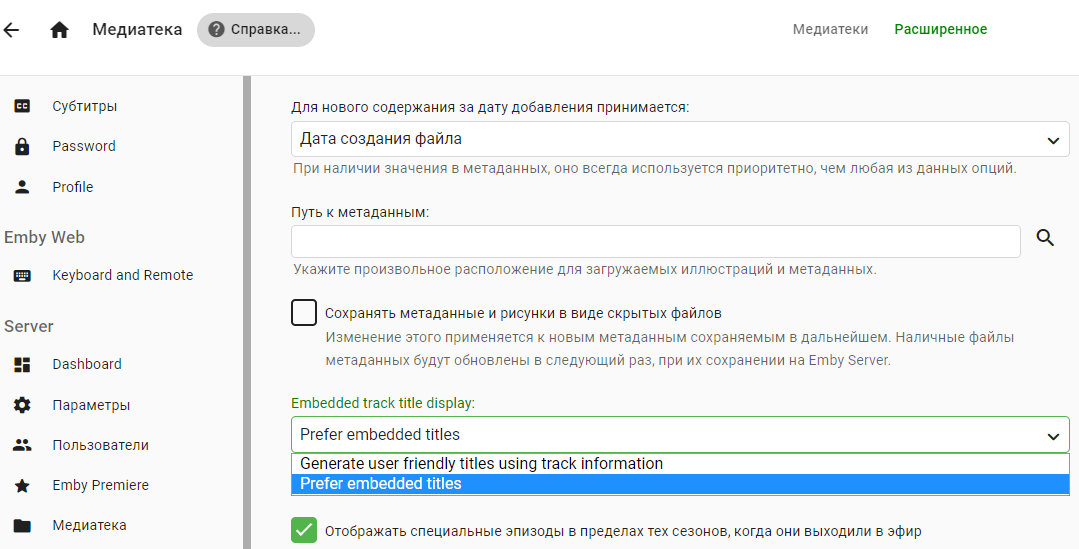The width and height of the screenshot is (1079, 549).
Task: Open Subtitles (Субтитры) settings icon
Action: pos(22,106)
